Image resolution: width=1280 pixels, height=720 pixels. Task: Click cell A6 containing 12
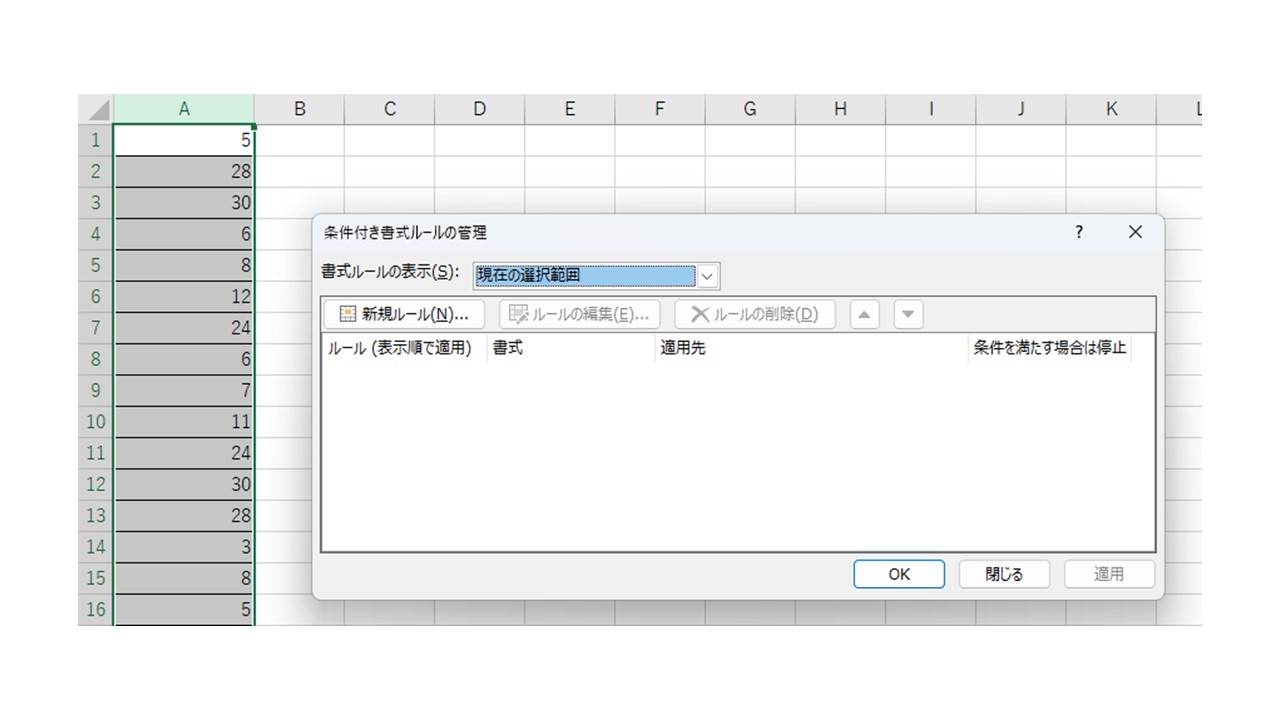[184, 297]
